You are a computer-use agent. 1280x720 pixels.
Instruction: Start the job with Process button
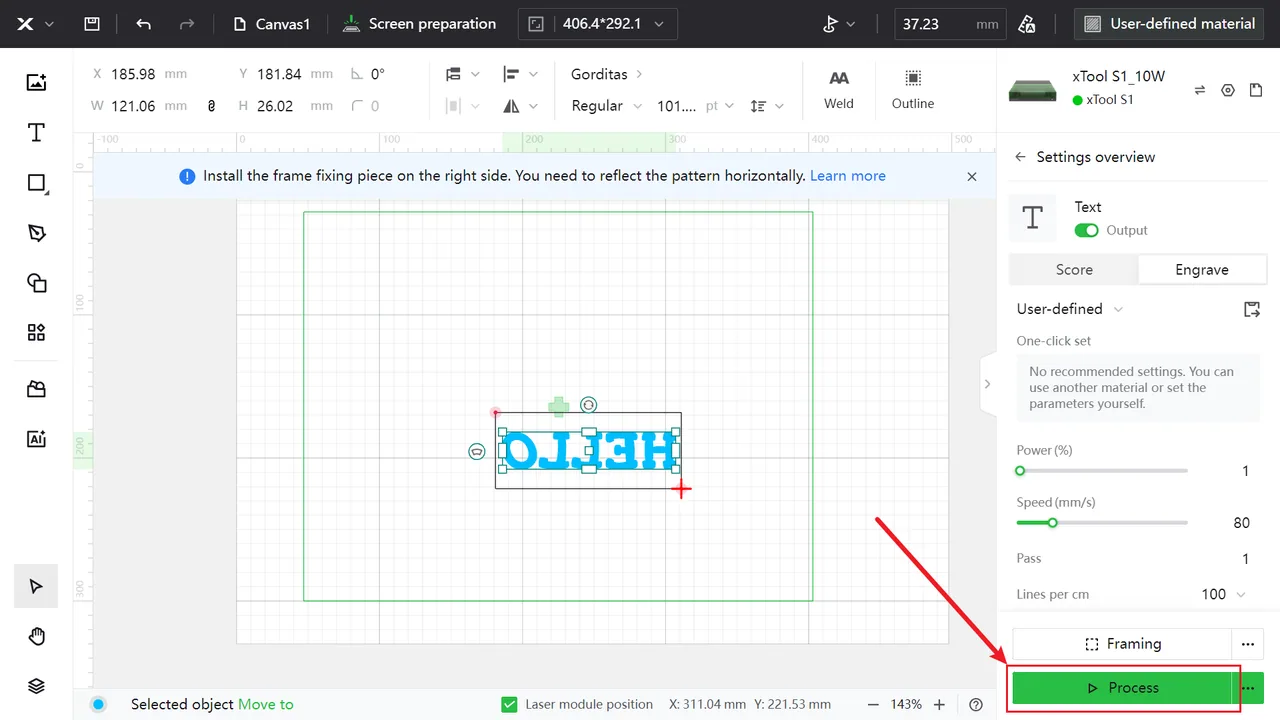(1122, 688)
